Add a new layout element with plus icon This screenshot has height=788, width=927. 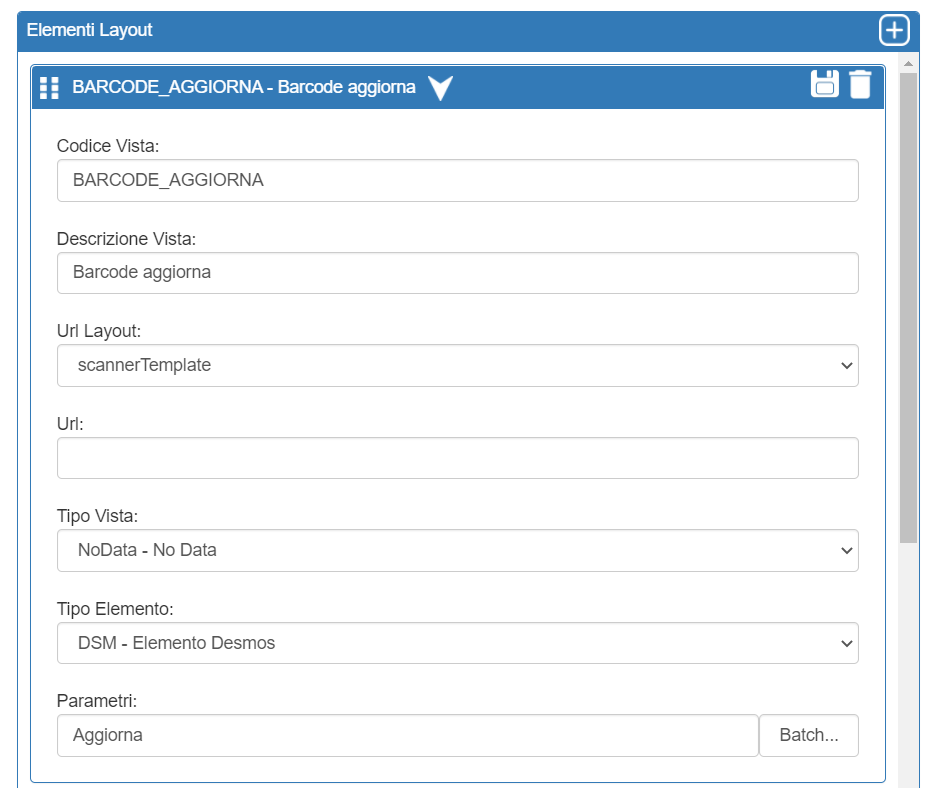(893, 31)
